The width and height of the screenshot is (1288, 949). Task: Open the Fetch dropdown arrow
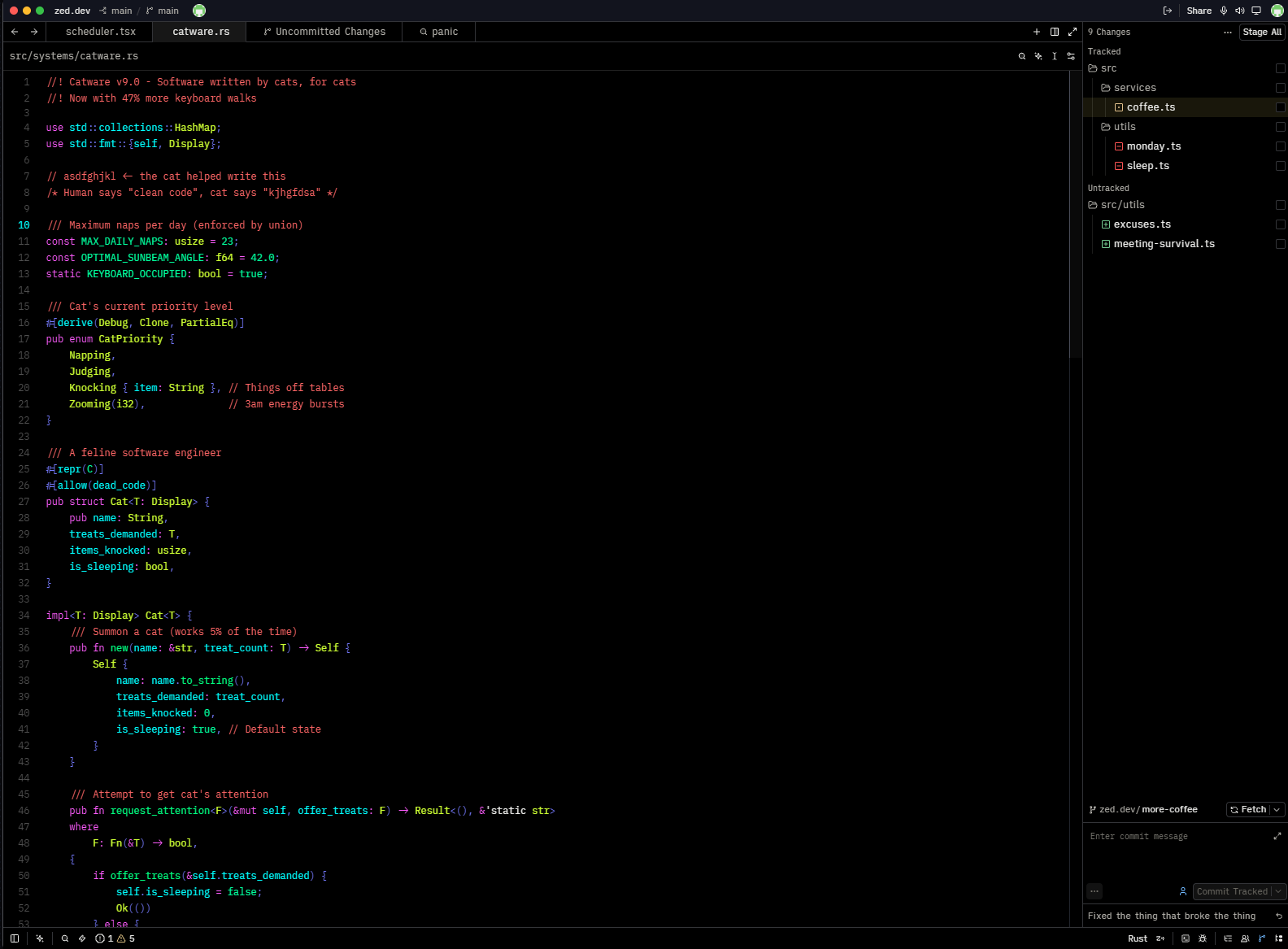(x=1277, y=810)
